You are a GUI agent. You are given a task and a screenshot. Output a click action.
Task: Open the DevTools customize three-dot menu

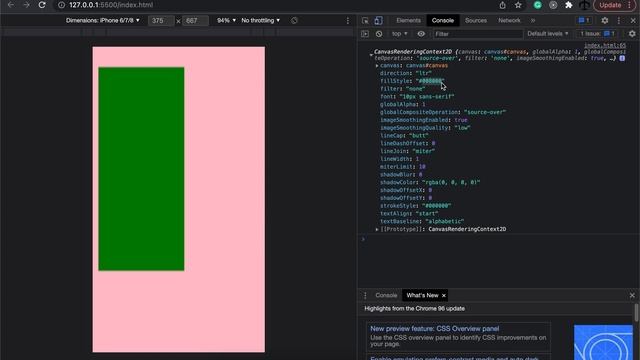pyautogui.click(x=619, y=20)
